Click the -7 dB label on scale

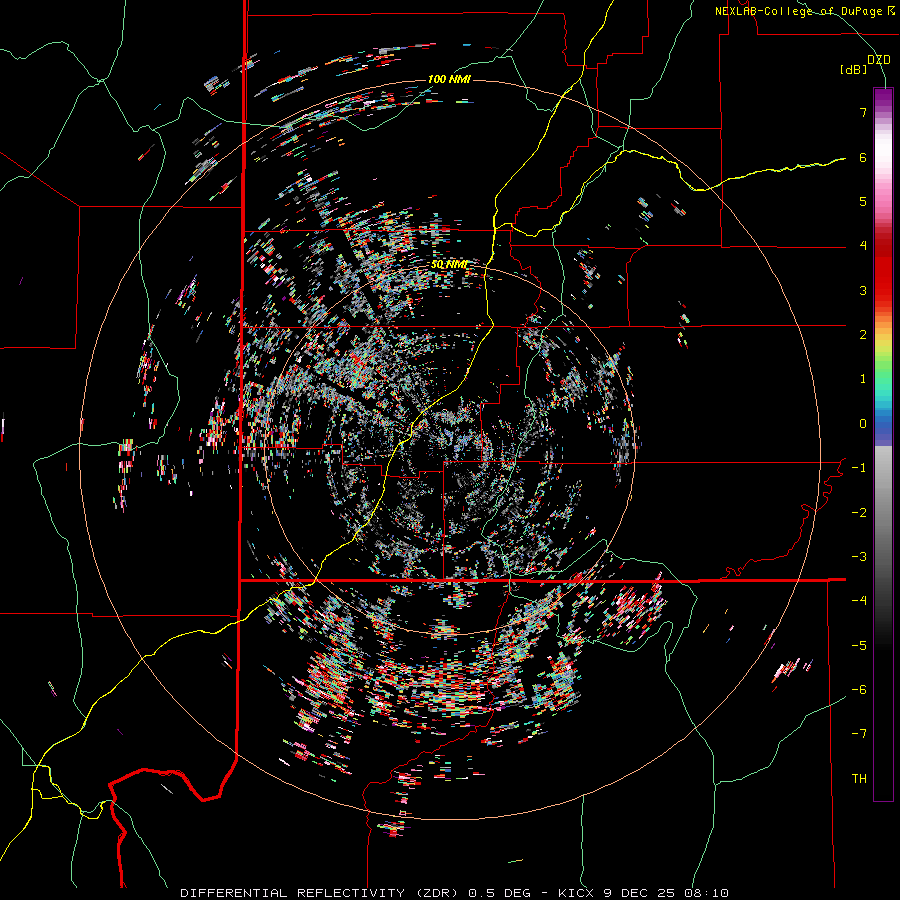pyautogui.click(x=859, y=734)
